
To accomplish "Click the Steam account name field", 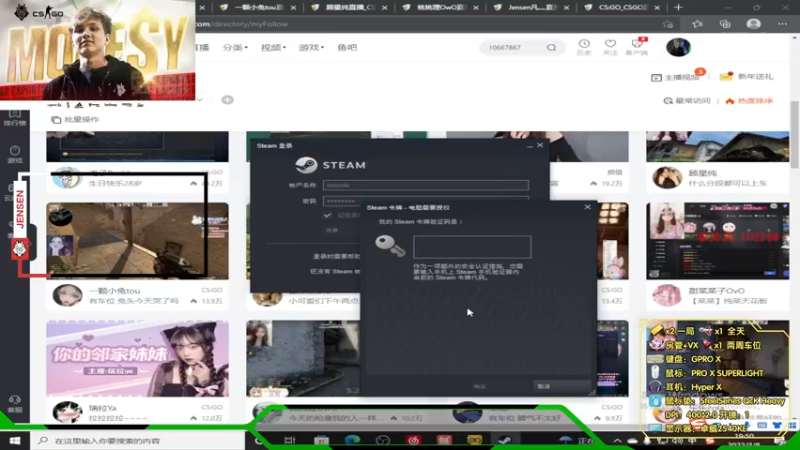I will (426, 185).
